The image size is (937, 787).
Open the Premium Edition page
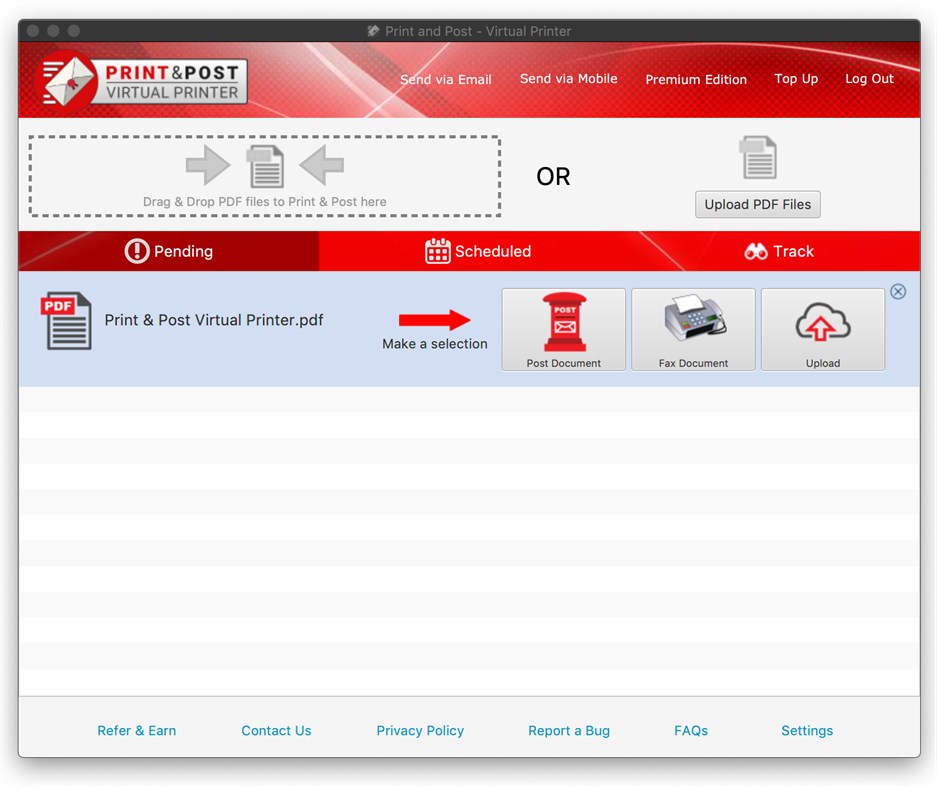[x=696, y=79]
